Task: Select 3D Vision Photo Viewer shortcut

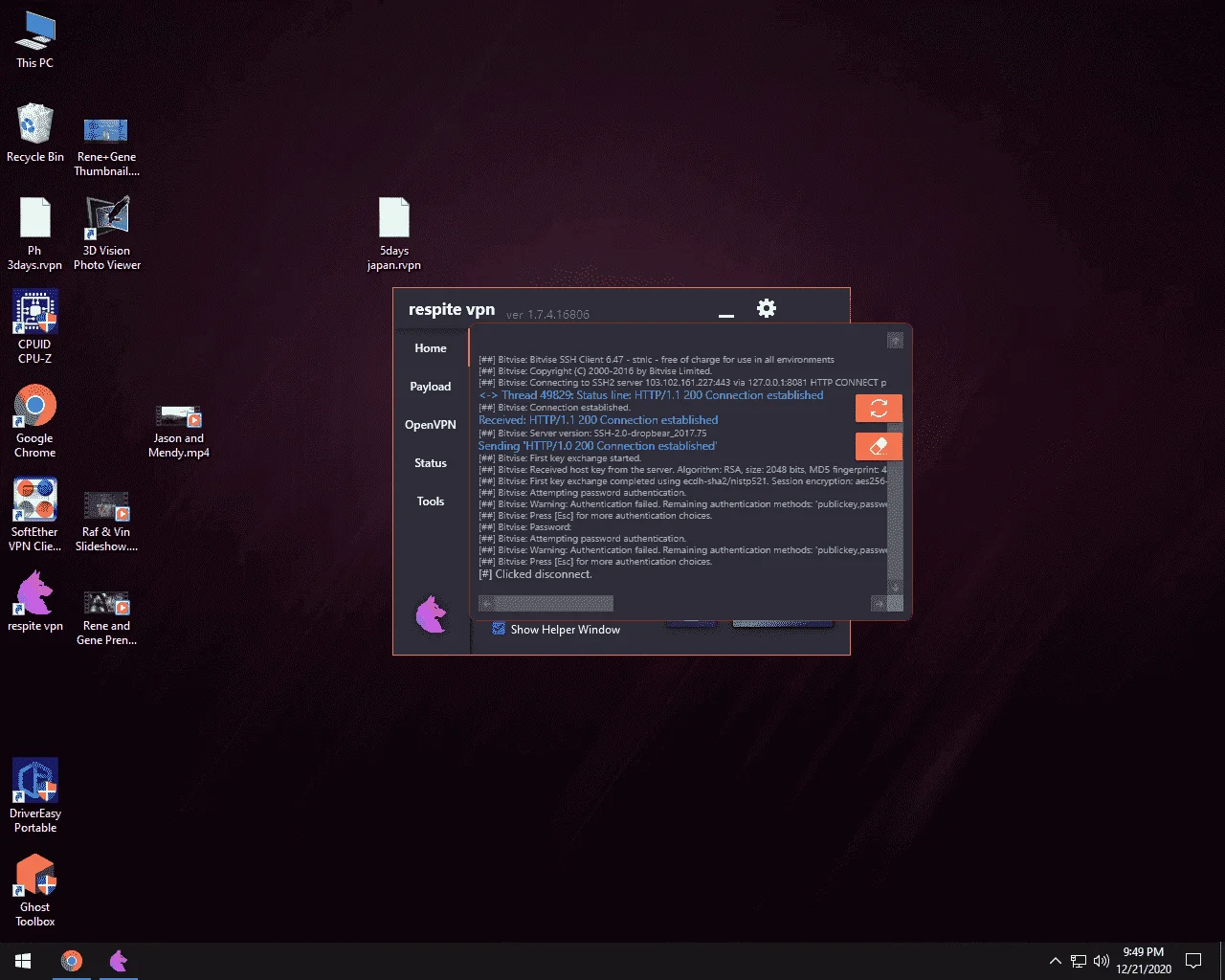Action: 107,234
